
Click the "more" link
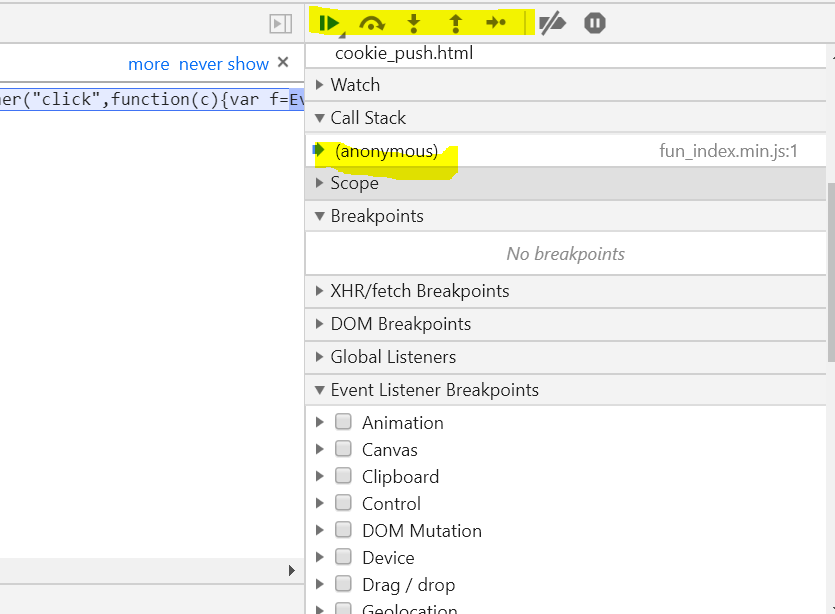(149, 64)
